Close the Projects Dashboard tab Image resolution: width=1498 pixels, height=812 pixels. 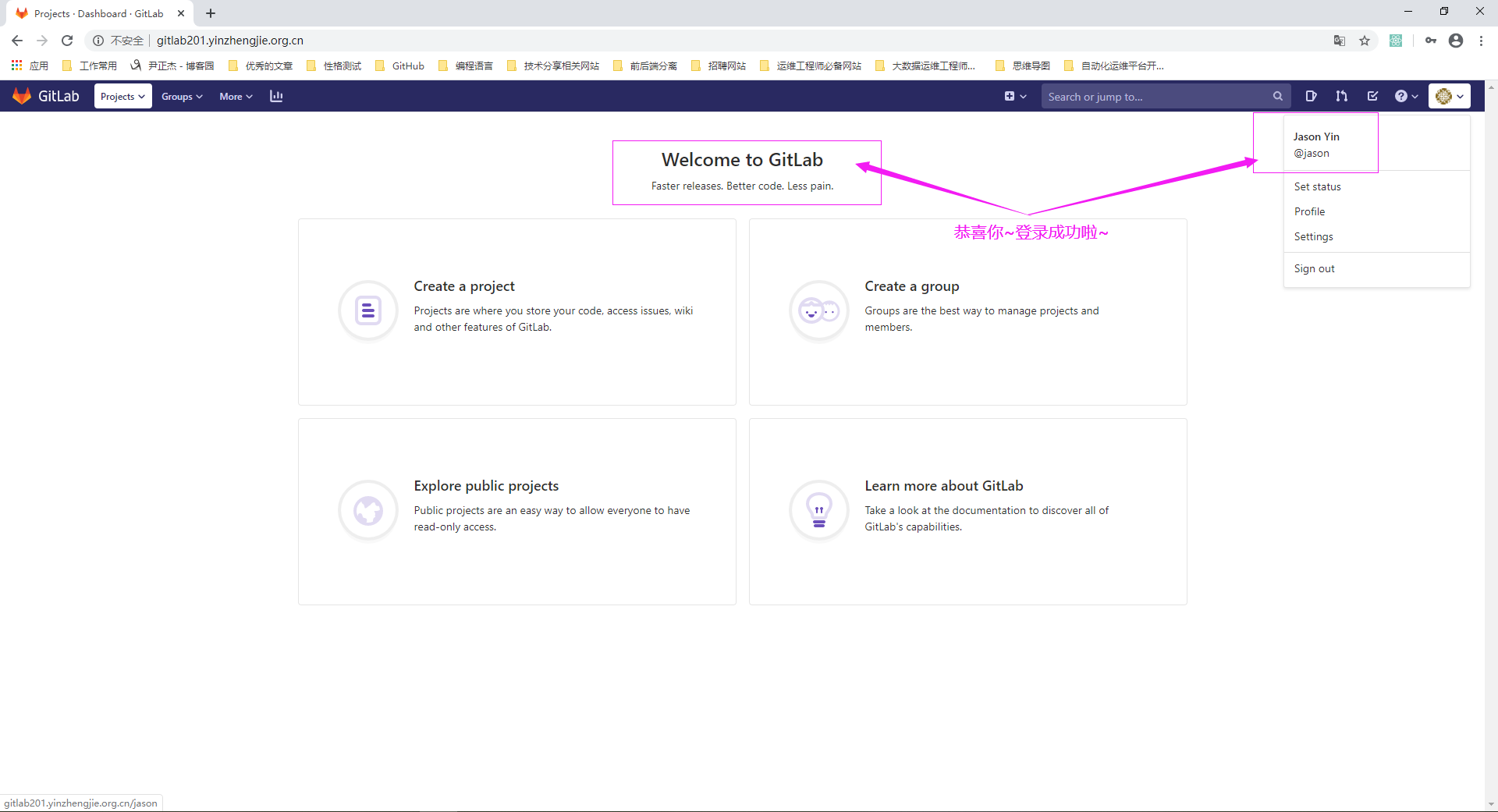[181, 13]
